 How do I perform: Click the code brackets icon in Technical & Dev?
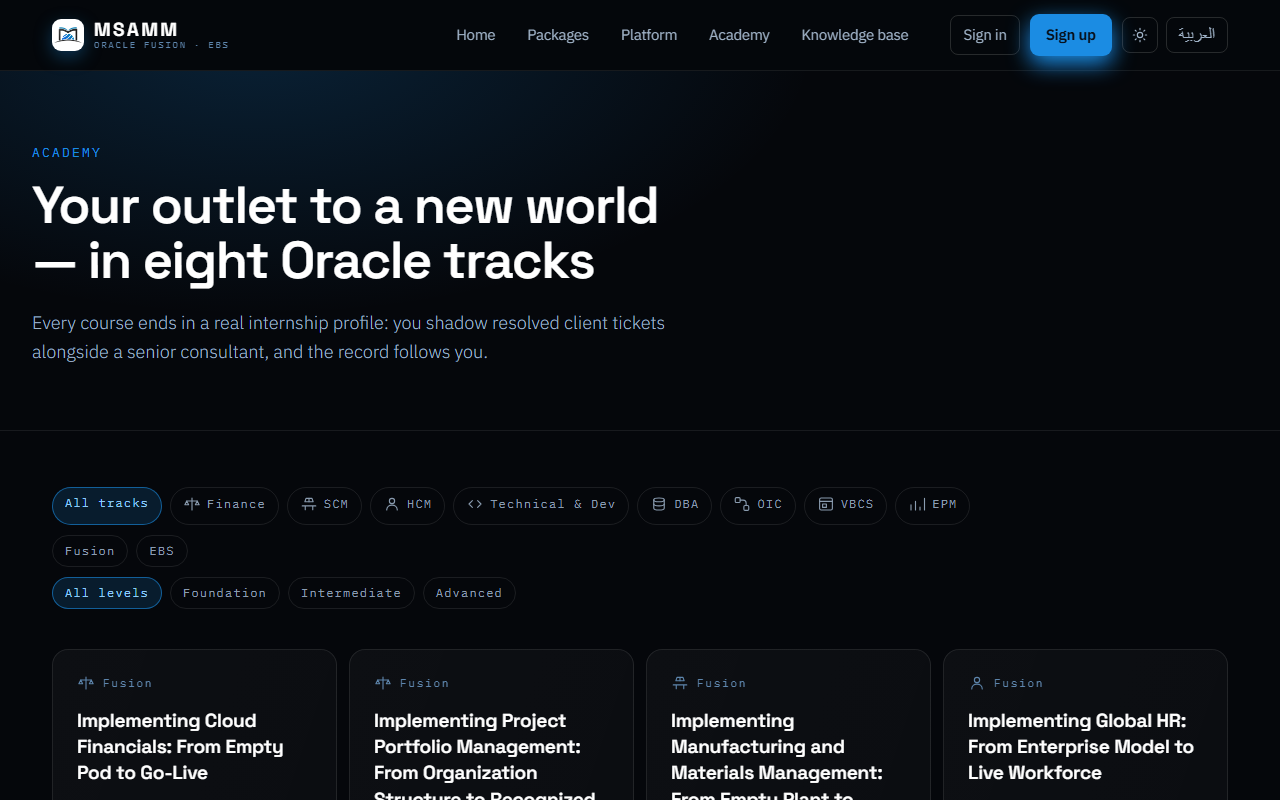(x=475, y=505)
